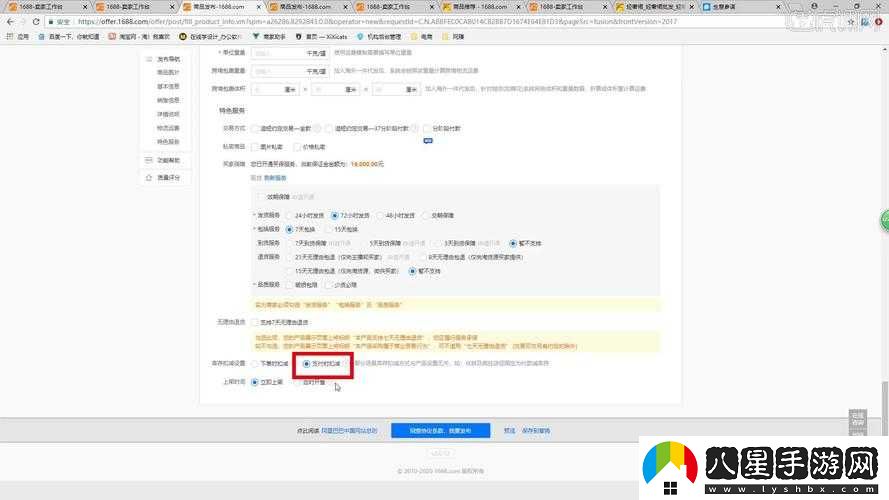Screen dimensions: 889x500
Task: Select 付款时扣减 inventory deduction option
Action: tap(306, 364)
